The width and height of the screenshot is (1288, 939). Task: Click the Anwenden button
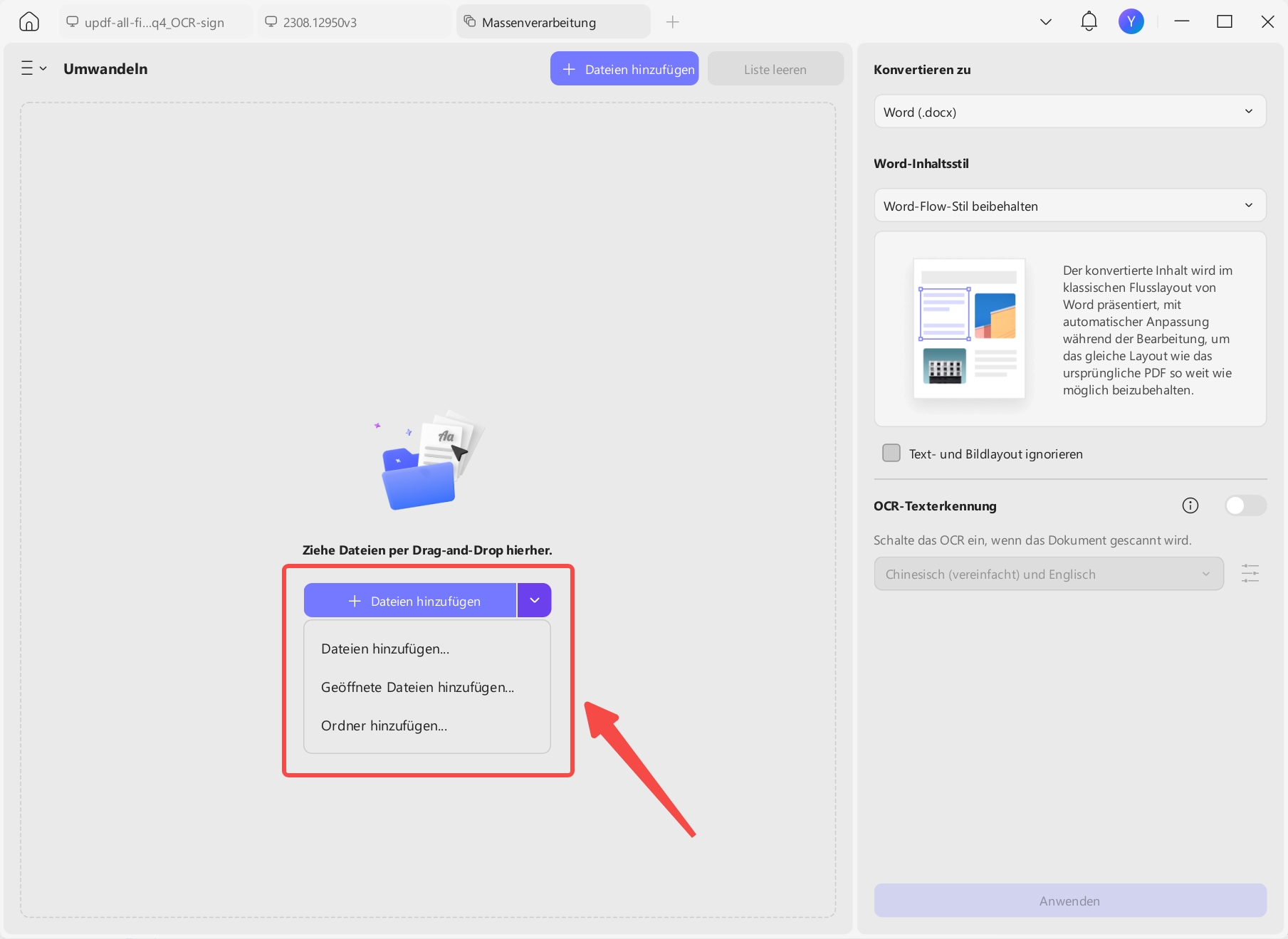1070,901
